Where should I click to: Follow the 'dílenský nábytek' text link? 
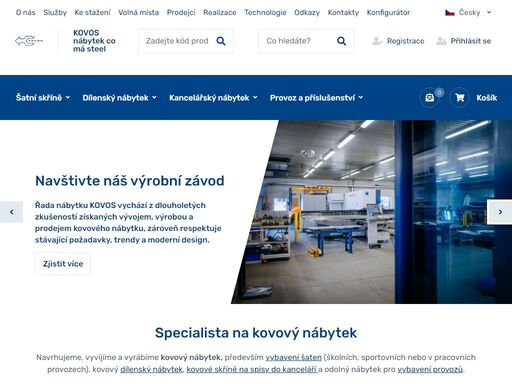(x=151, y=369)
